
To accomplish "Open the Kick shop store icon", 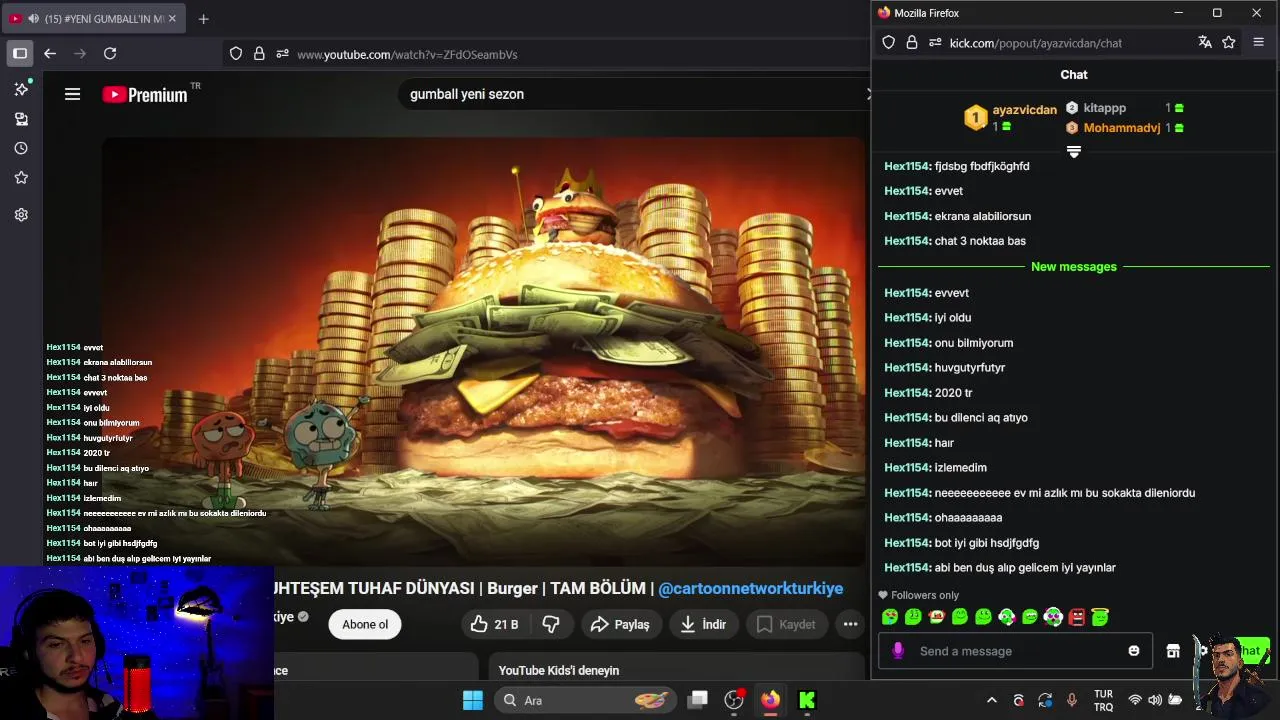I will [x=1173, y=651].
